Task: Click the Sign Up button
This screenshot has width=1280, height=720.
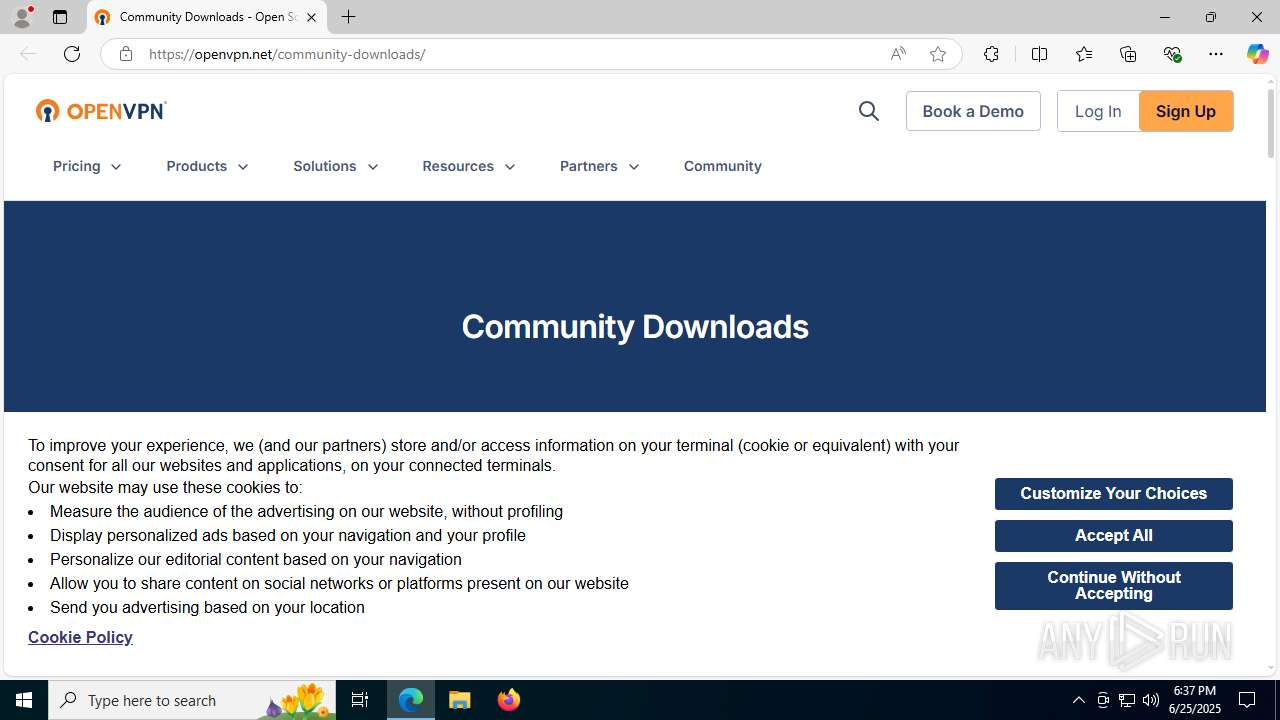Action: (x=1186, y=111)
